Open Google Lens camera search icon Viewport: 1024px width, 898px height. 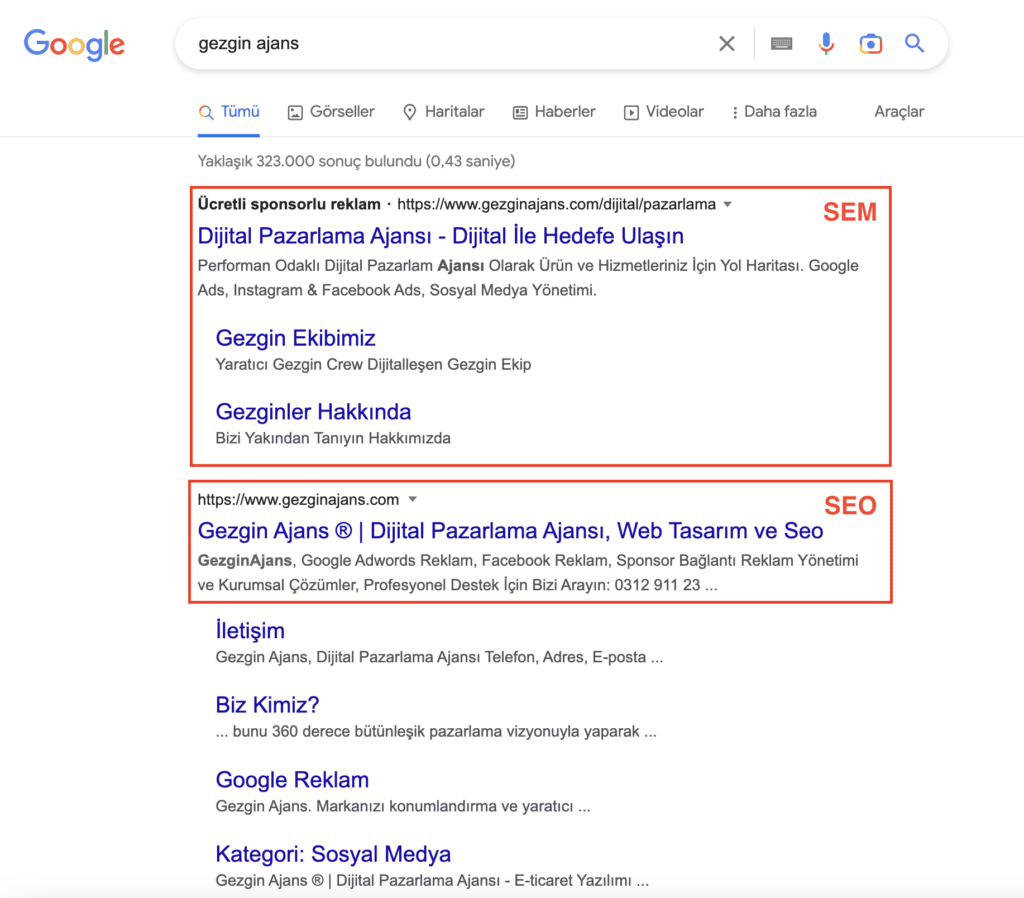click(871, 43)
